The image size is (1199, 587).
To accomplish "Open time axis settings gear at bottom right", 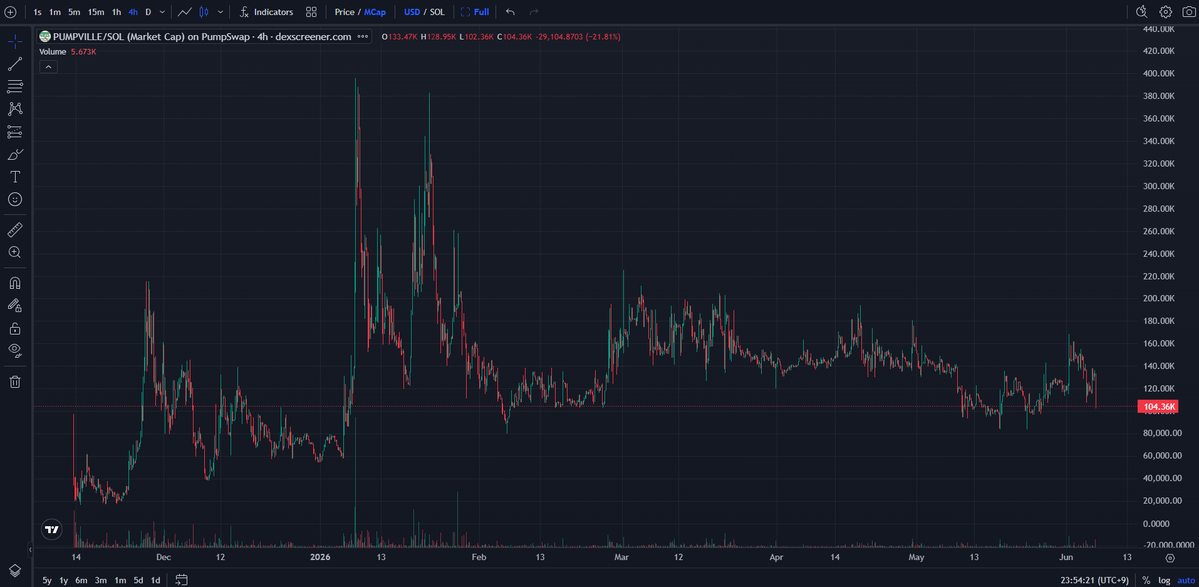I will tap(1170, 558).
